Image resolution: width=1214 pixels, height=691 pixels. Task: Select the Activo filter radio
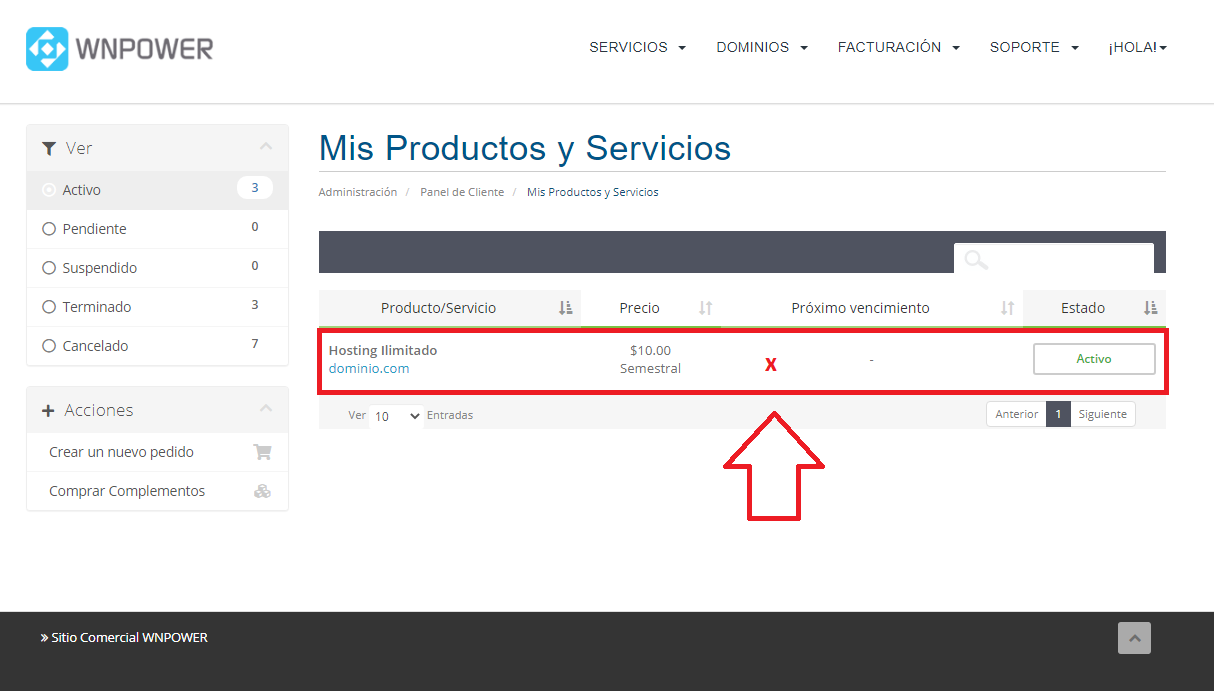[x=49, y=190]
